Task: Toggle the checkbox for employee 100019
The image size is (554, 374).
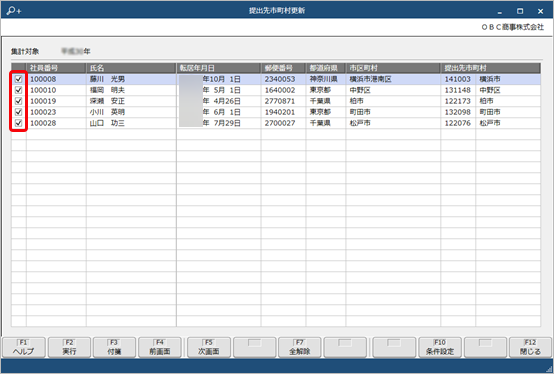Action: [x=18, y=101]
